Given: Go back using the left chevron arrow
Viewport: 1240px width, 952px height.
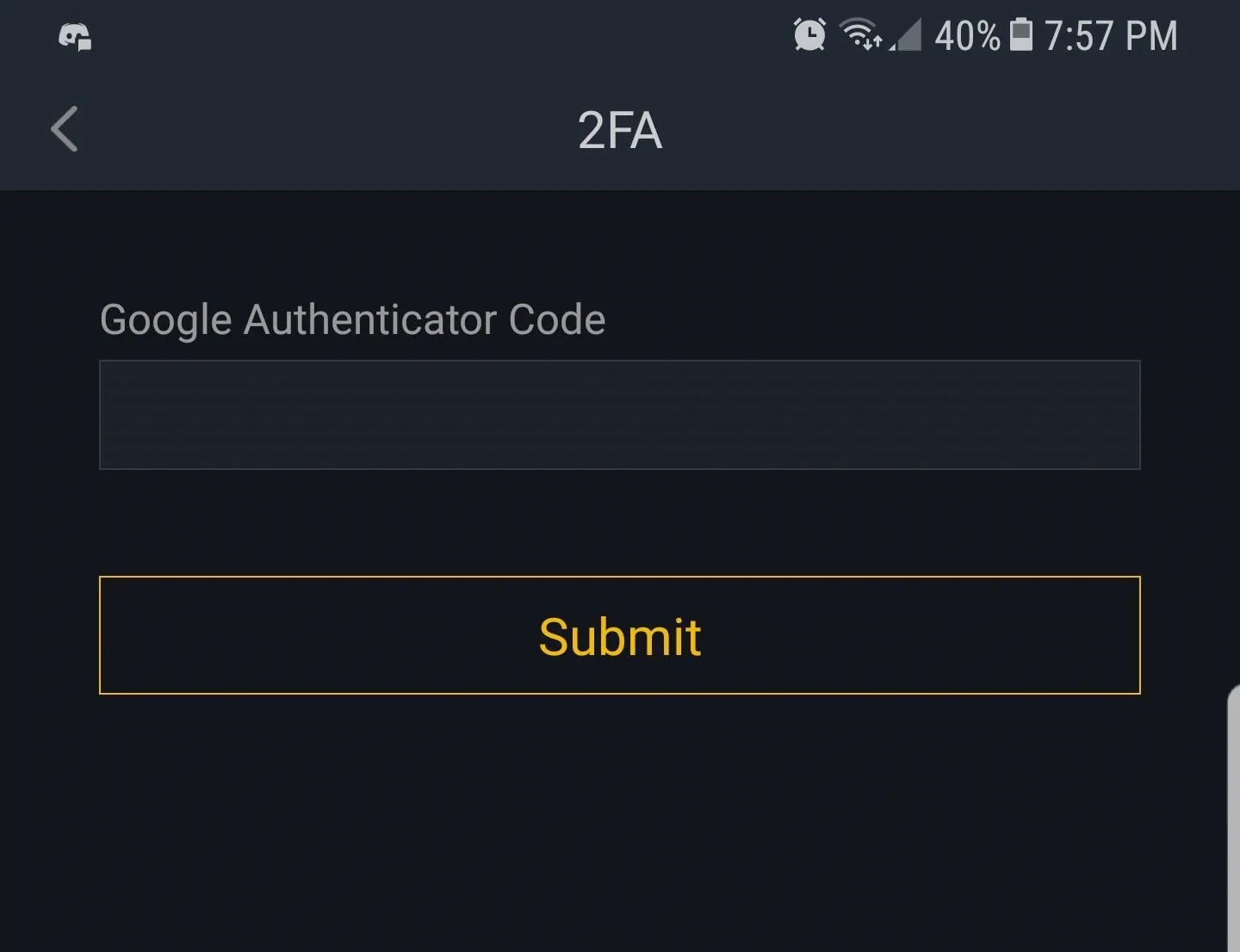Looking at the screenshot, I should click(x=65, y=129).
